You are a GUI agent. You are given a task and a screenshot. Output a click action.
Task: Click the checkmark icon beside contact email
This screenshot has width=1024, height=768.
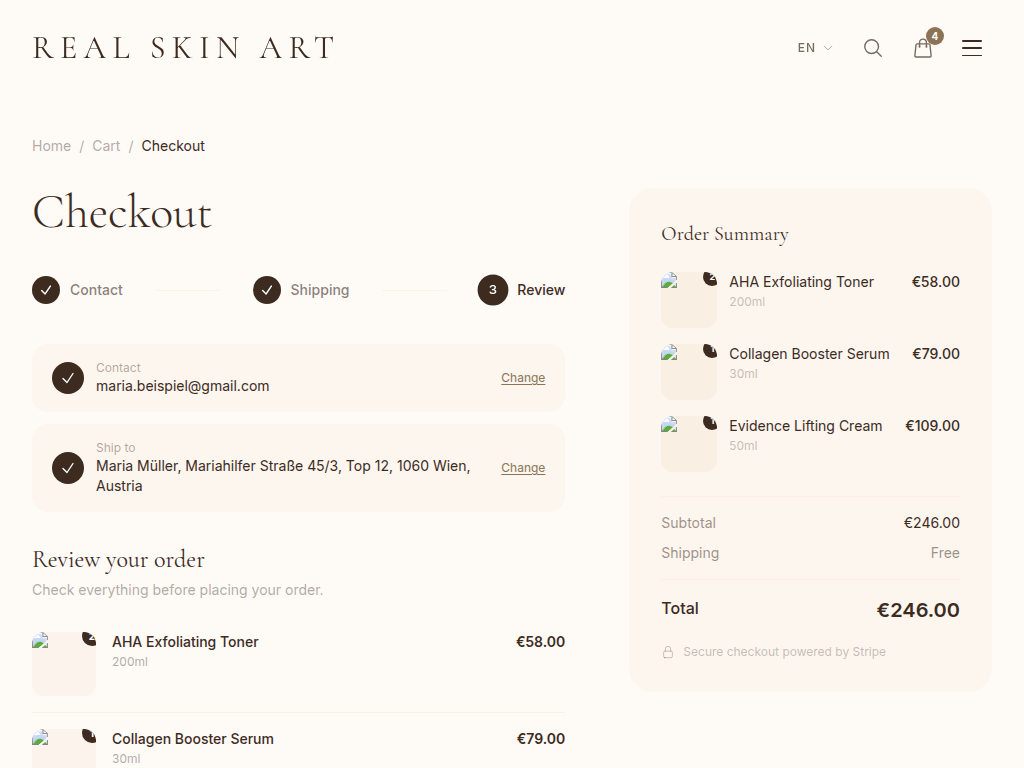pyautogui.click(x=68, y=378)
